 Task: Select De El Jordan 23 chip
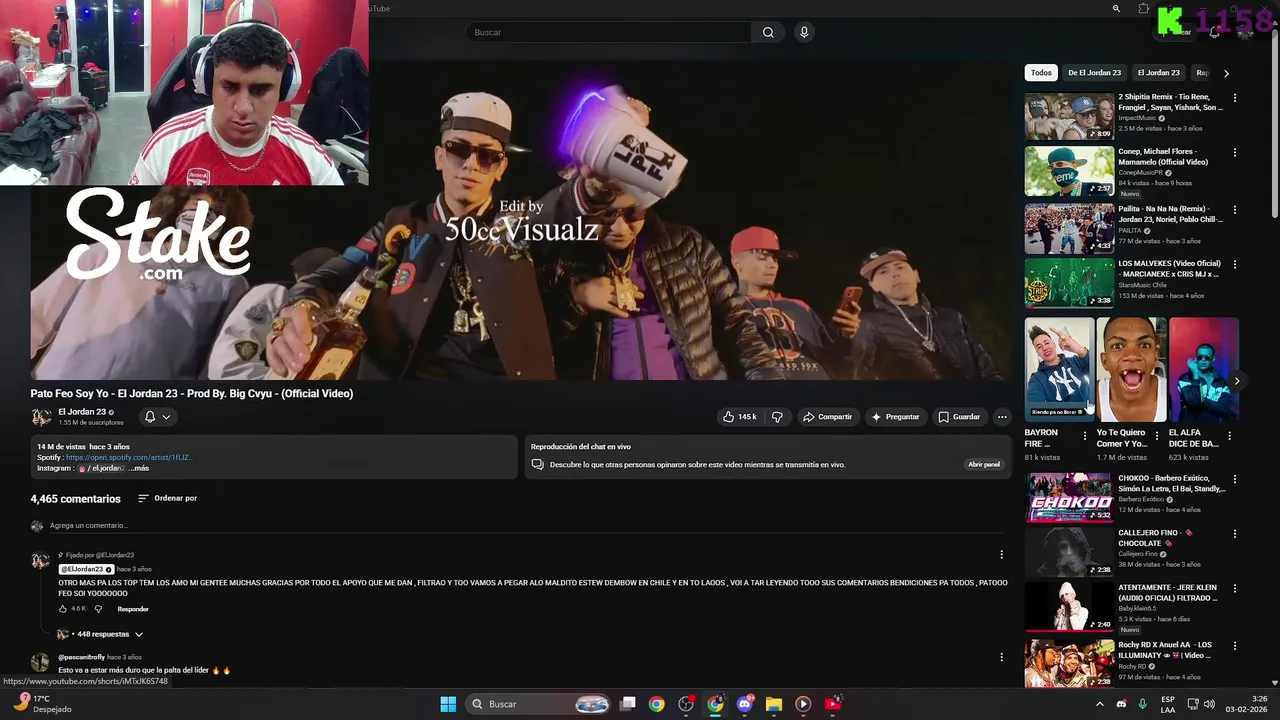(x=1094, y=73)
